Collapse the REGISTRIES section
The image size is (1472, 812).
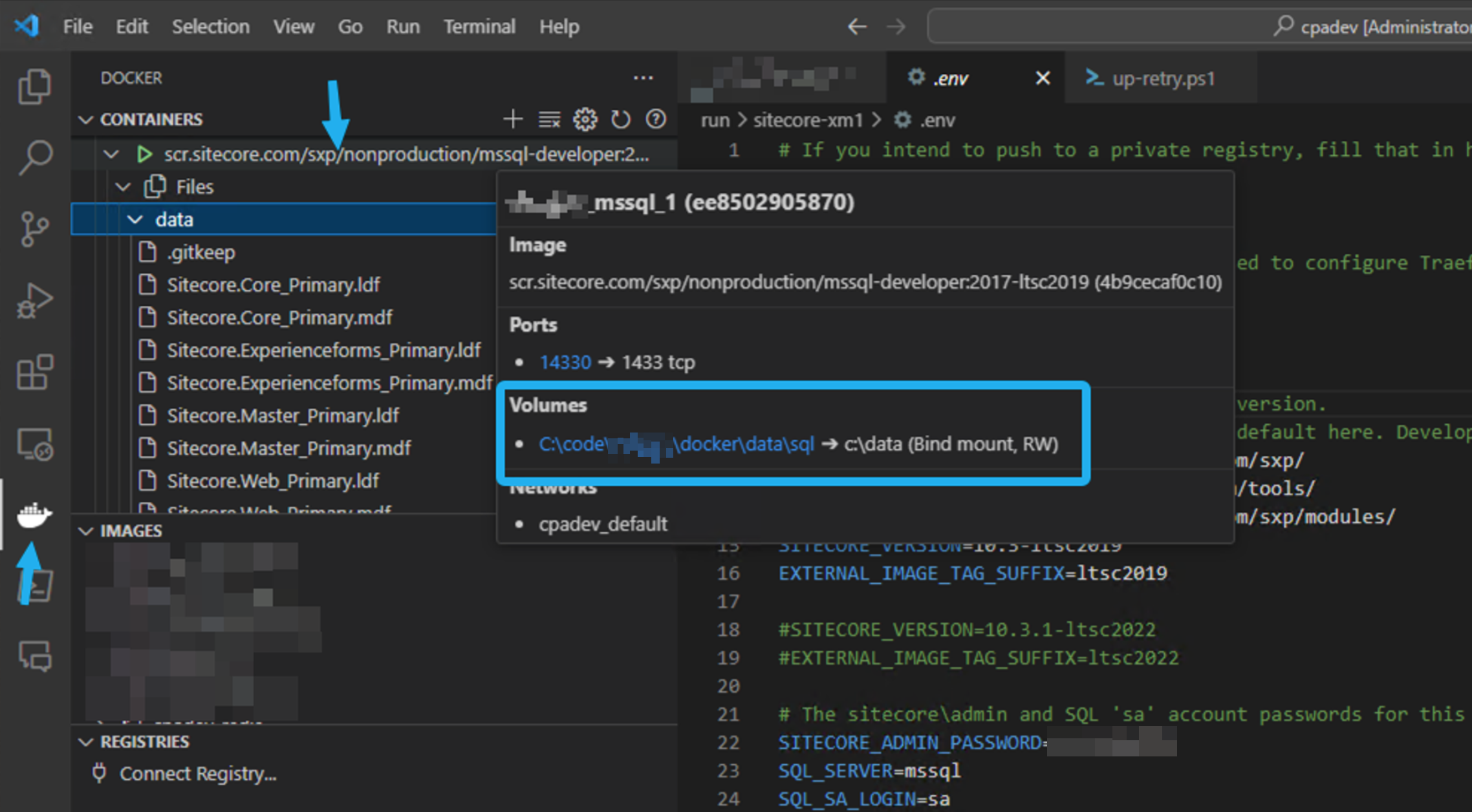coord(85,742)
